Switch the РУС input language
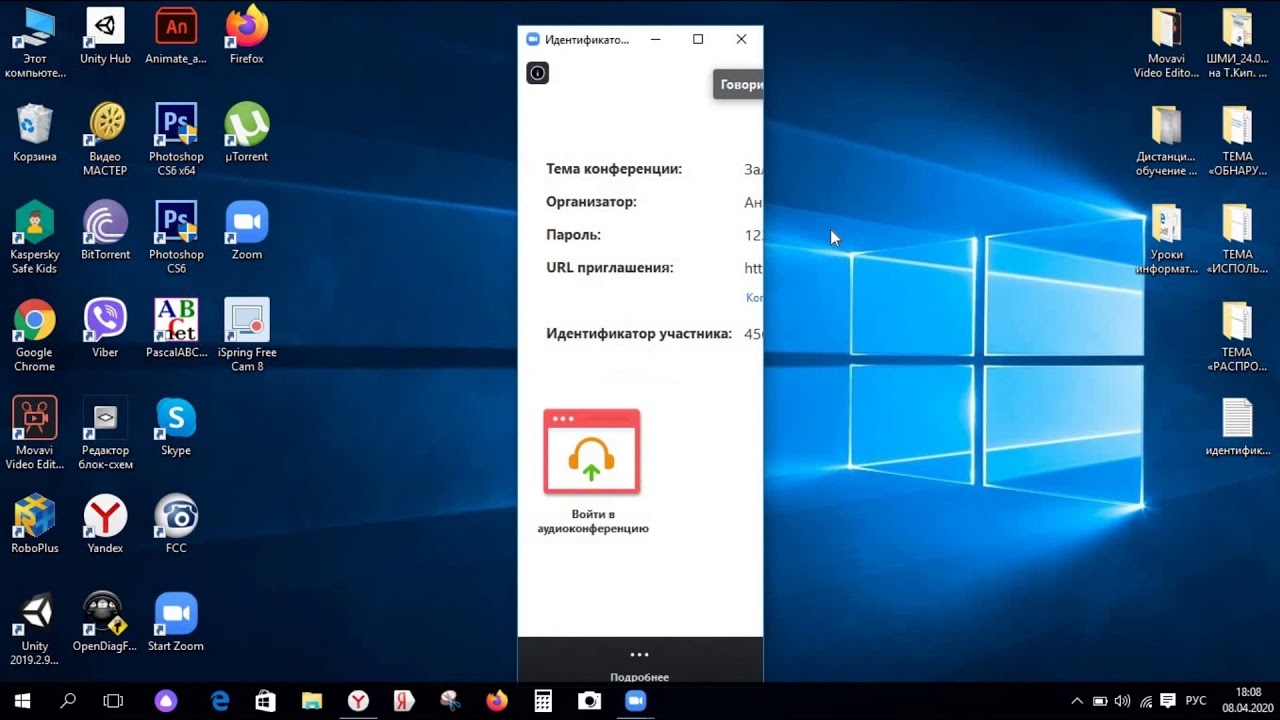 (1196, 701)
